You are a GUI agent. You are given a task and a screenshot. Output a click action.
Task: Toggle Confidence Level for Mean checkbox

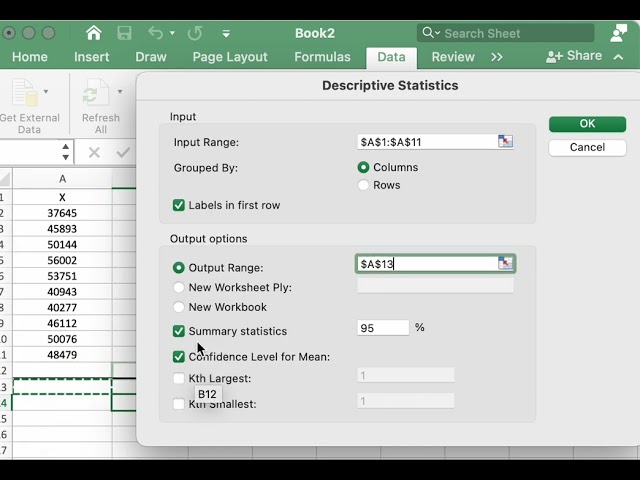coord(179,357)
